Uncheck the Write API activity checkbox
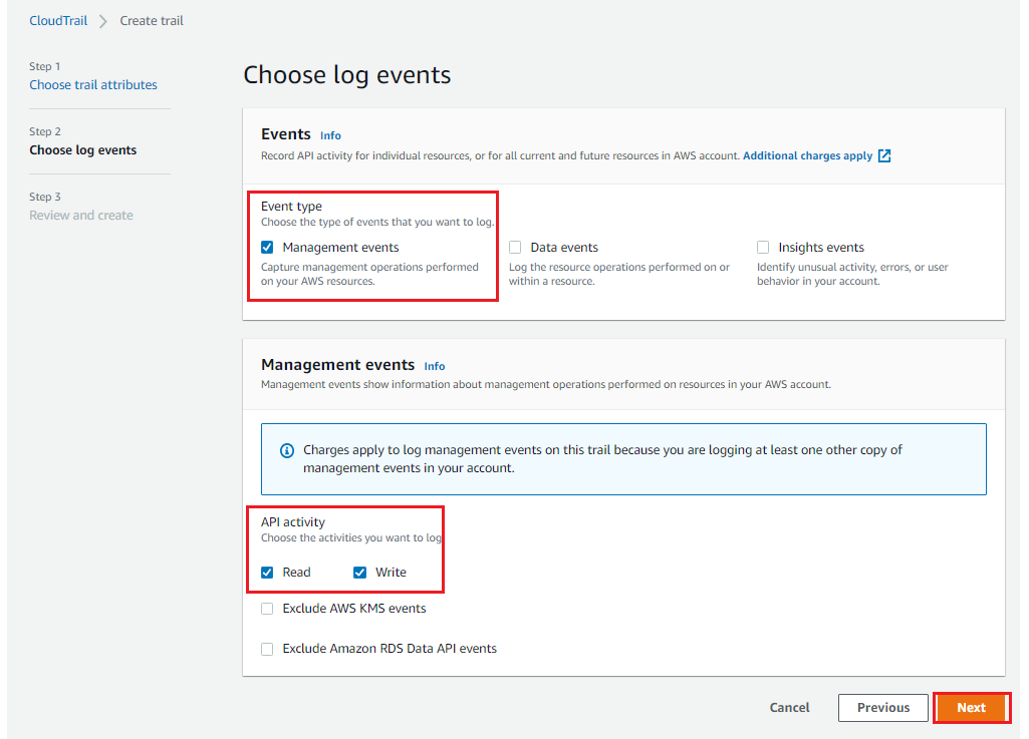The width and height of the screenshot is (1029, 739). pos(360,572)
